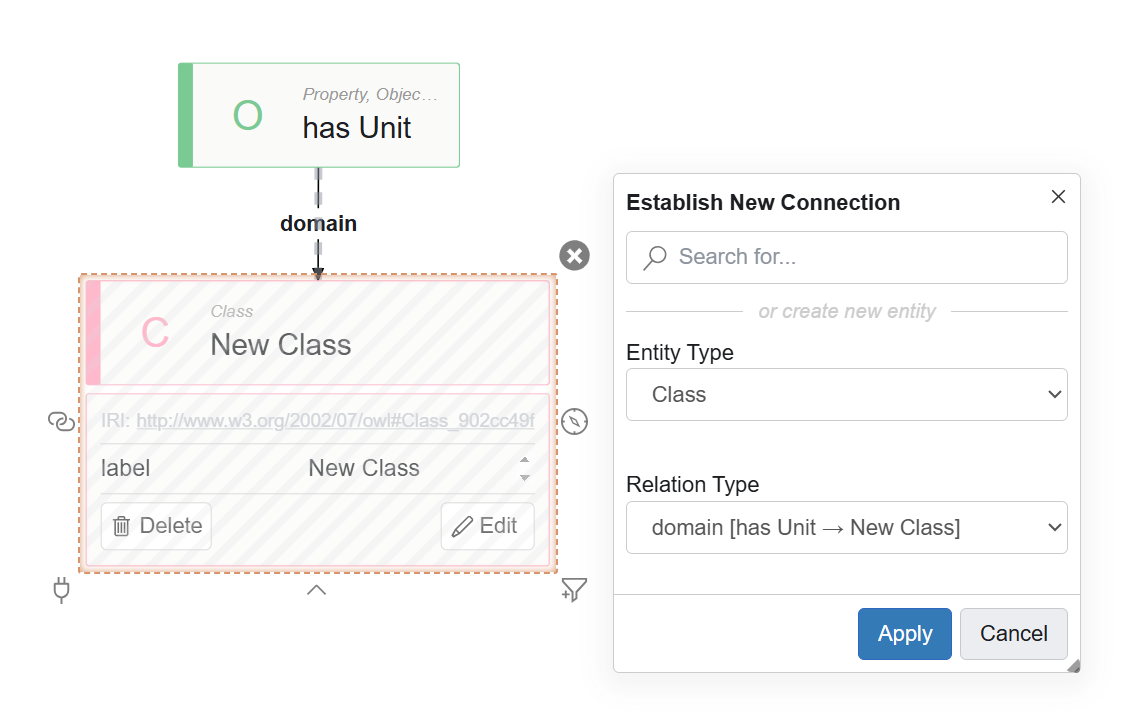Image resolution: width=1128 pixels, height=716 pixels.
Task: Click the Apply button
Action: click(904, 634)
